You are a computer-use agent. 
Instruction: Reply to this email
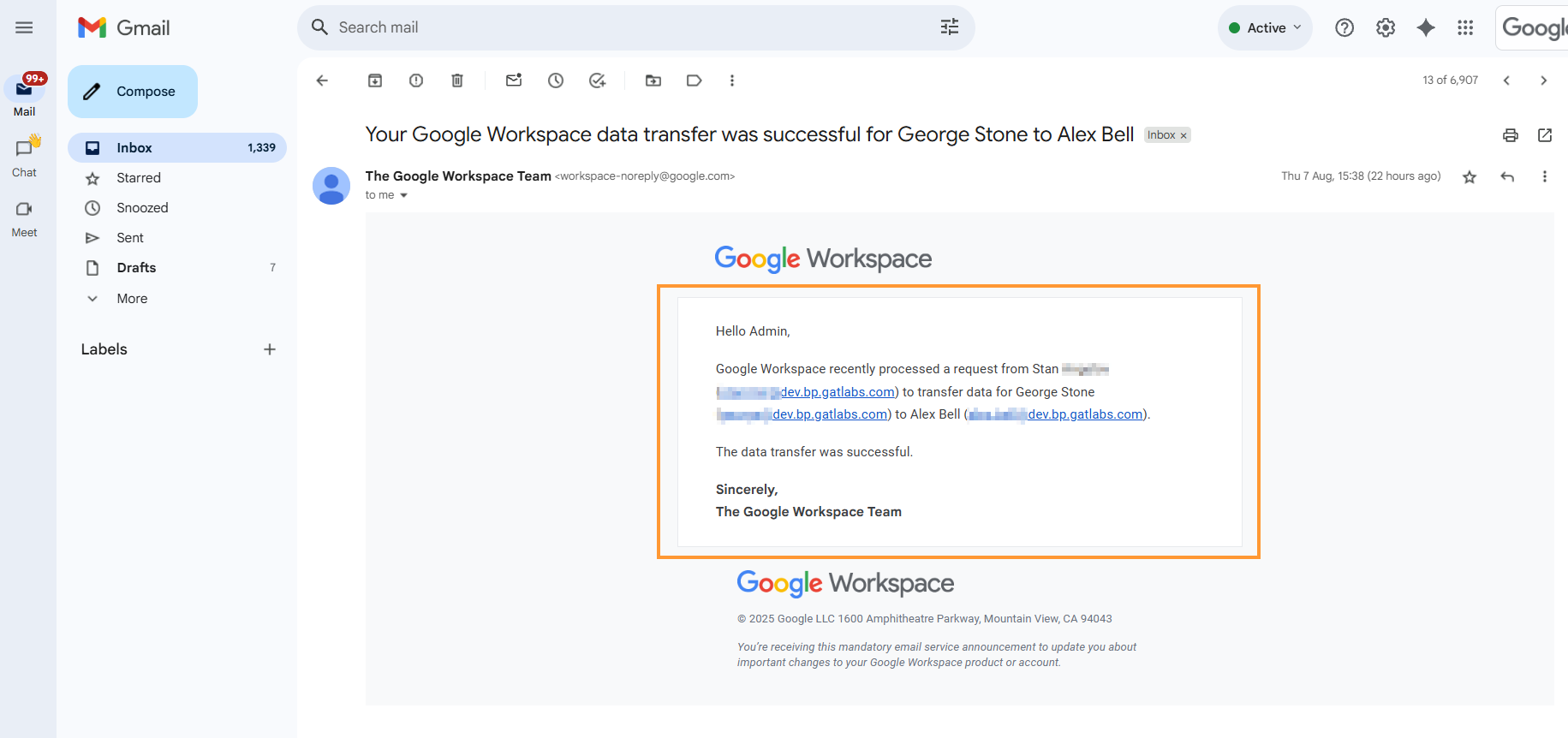click(1507, 177)
